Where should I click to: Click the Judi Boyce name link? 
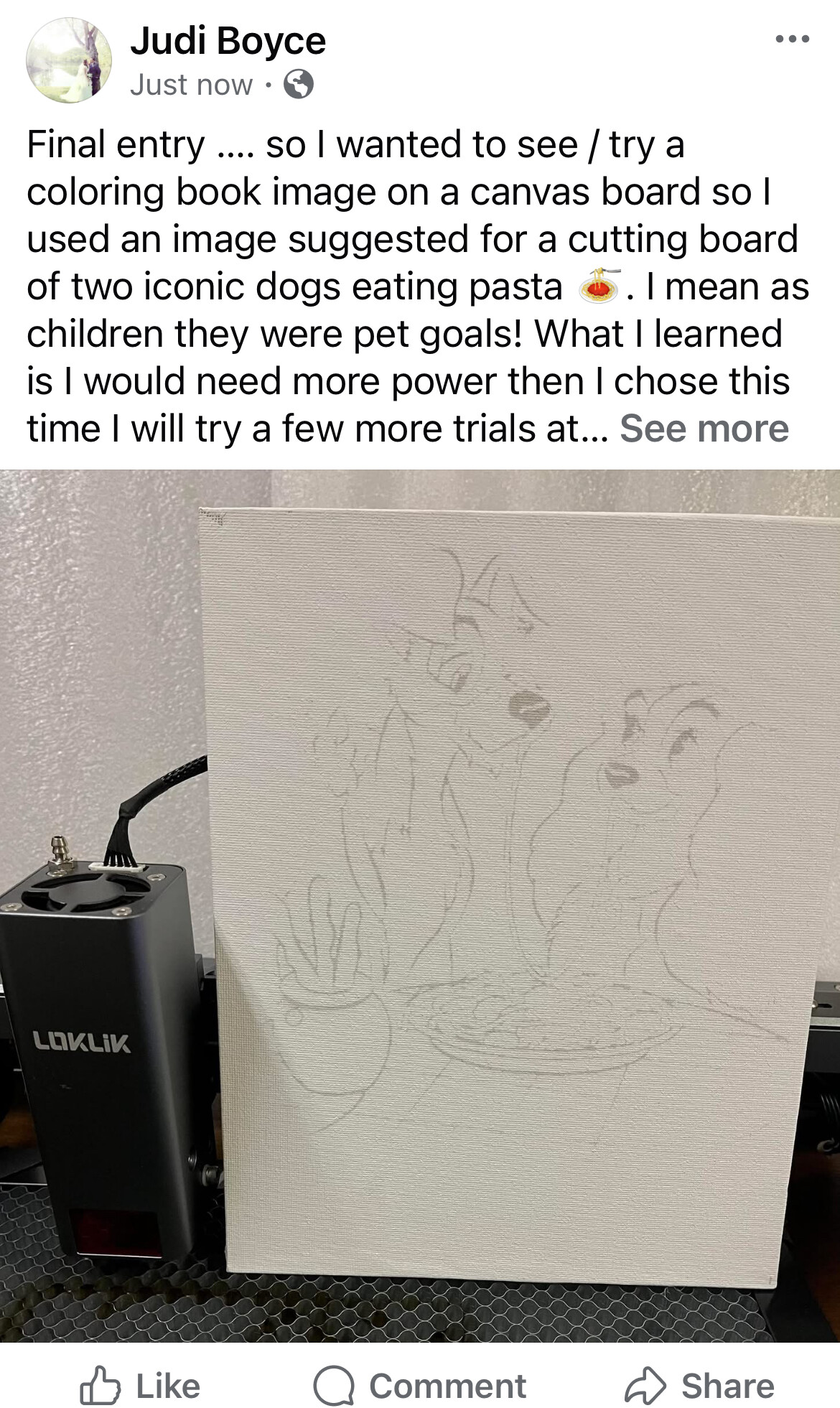(x=228, y=41)
